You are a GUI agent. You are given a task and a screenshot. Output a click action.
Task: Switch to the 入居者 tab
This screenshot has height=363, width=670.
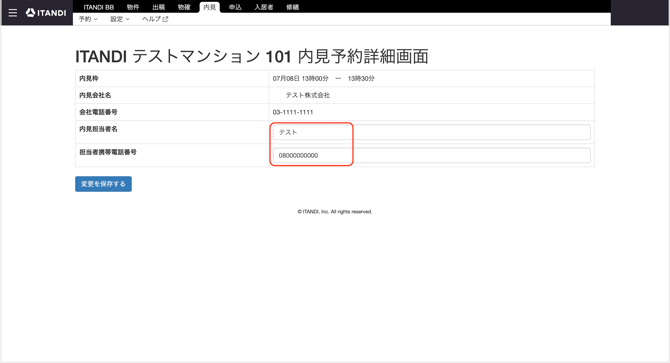coord(264,7)
